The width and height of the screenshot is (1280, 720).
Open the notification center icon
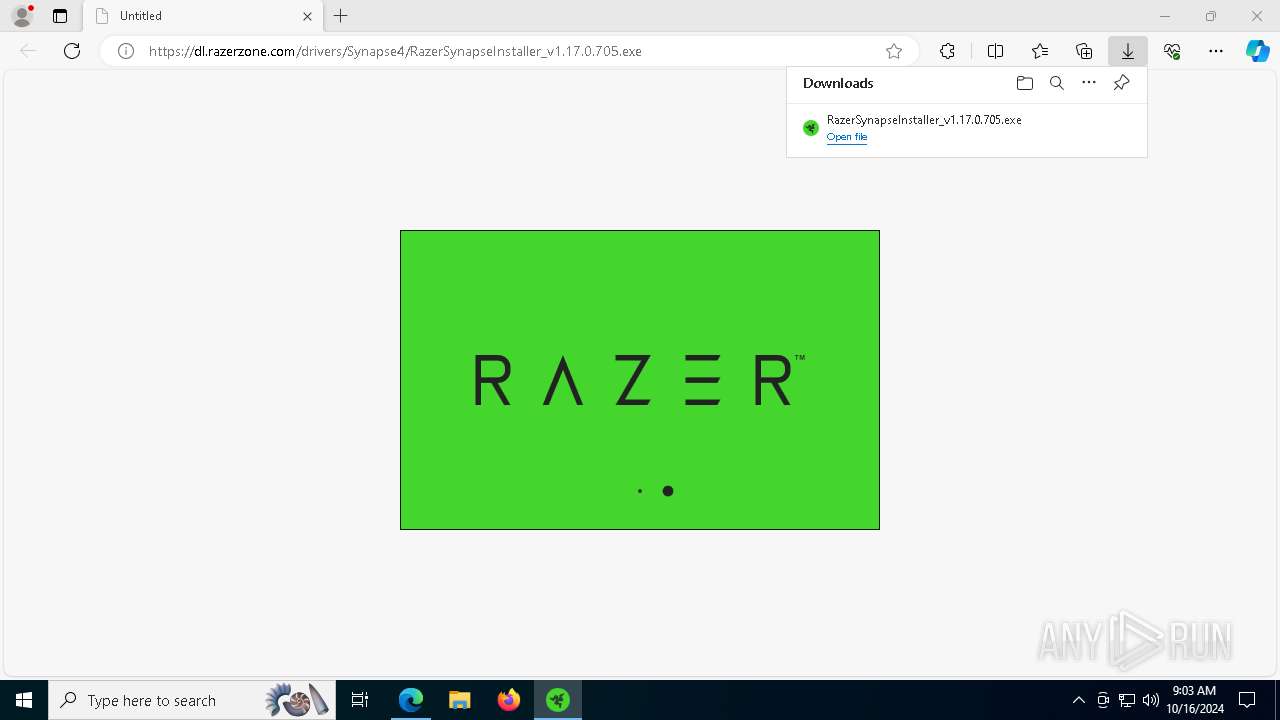[1247, 700]
